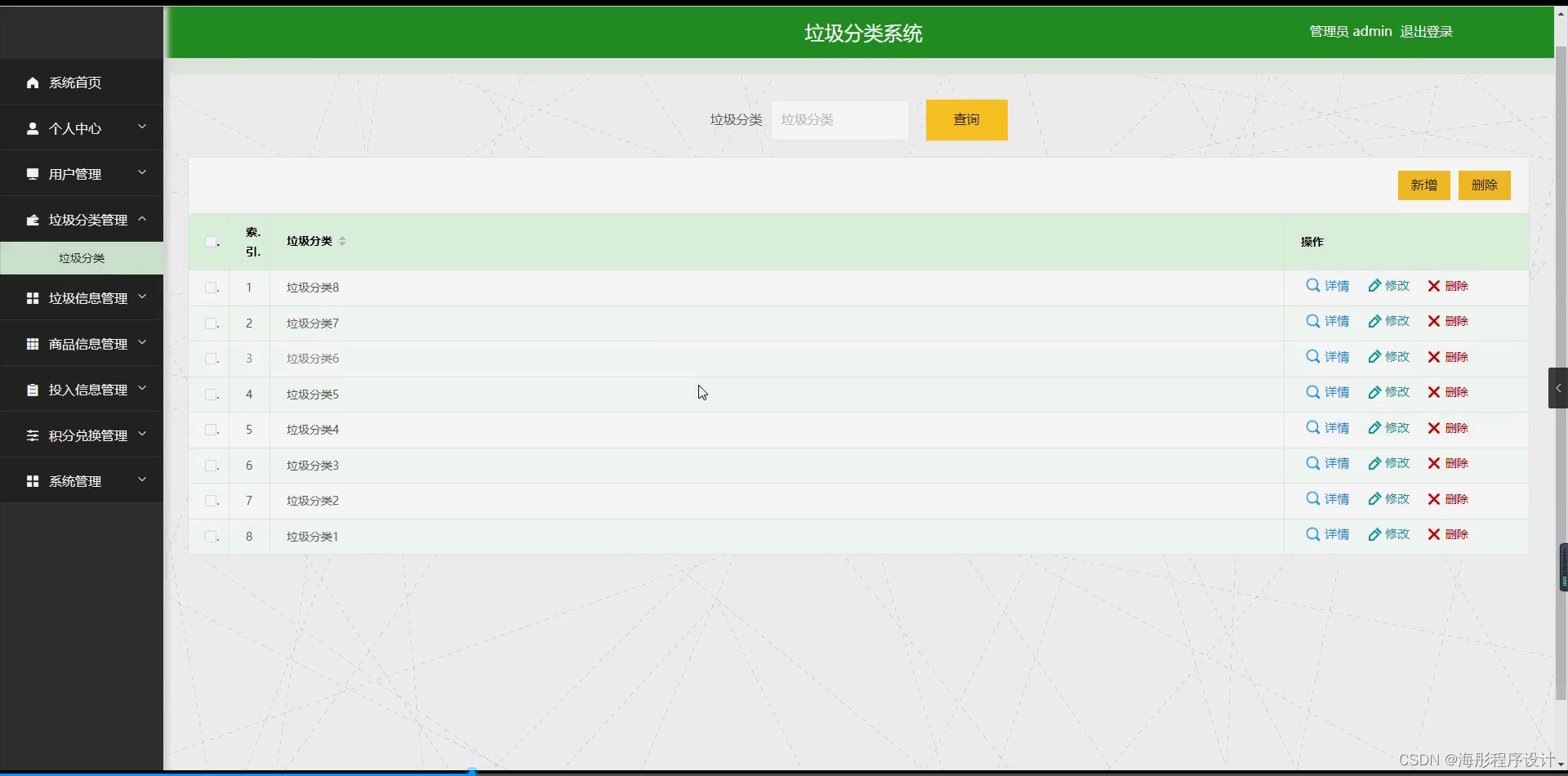
Task: Expand the 系统管理 chevron
Action: [x=142, y=479]
